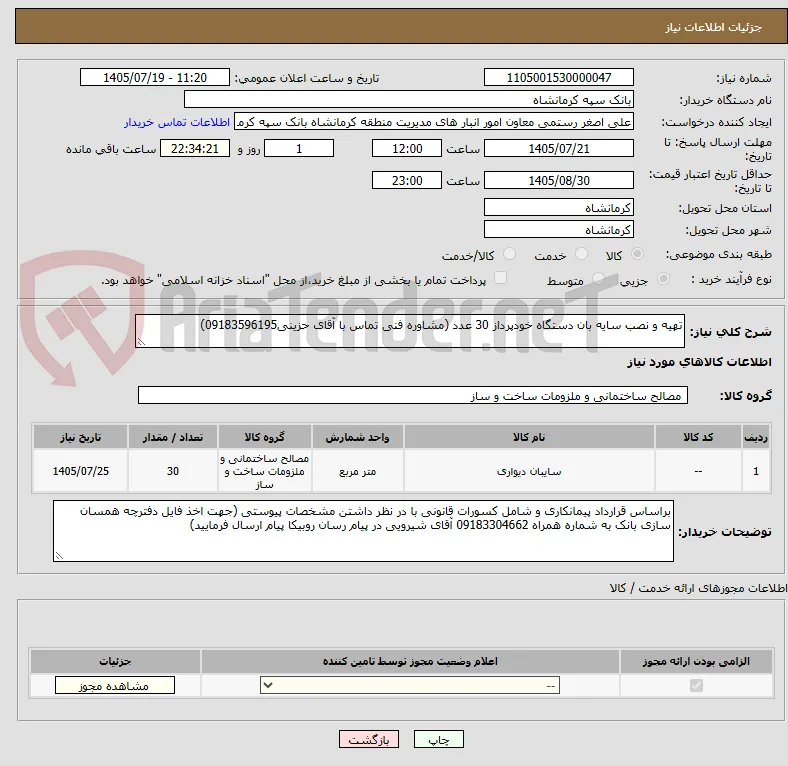Click the remaining time field 22:34:21
Image resolution: width=788 pixels, height=766 pixels.
pyautogui.click(x=195, y=148)
